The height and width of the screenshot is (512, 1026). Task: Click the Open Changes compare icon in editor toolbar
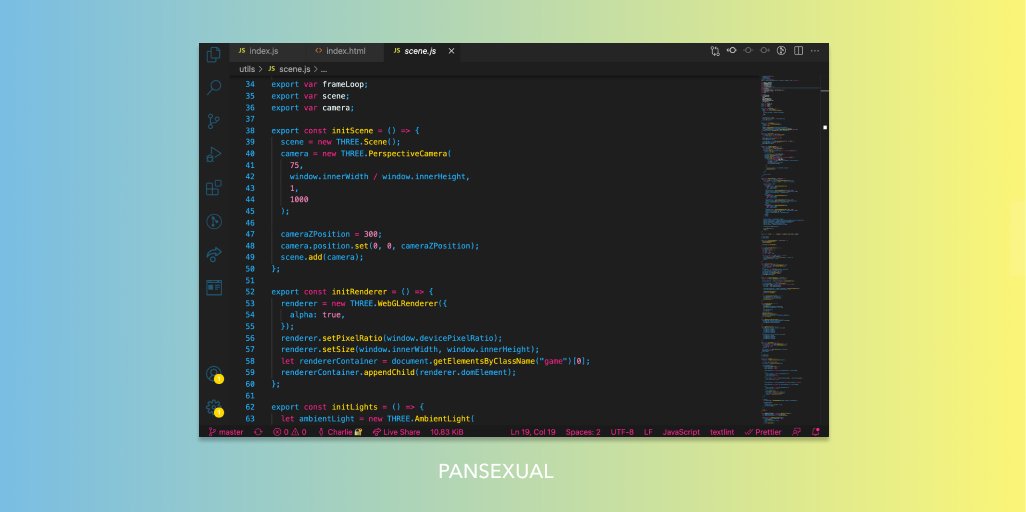tap(715, 50)
